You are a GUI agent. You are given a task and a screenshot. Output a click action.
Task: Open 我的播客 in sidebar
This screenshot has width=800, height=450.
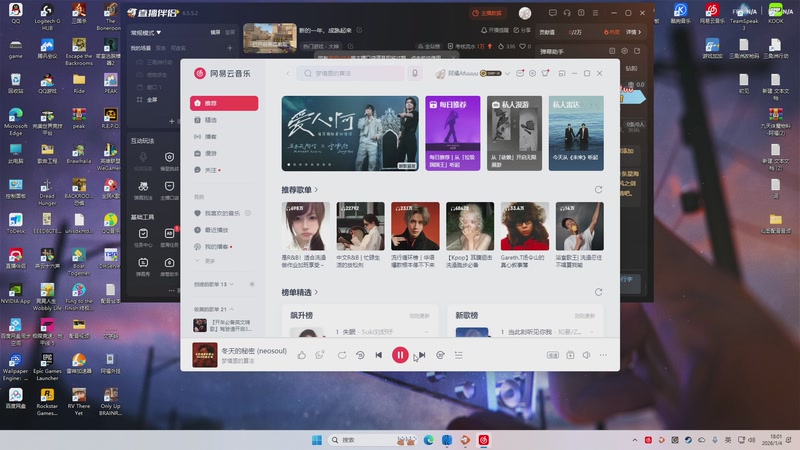tap(224, 246)
